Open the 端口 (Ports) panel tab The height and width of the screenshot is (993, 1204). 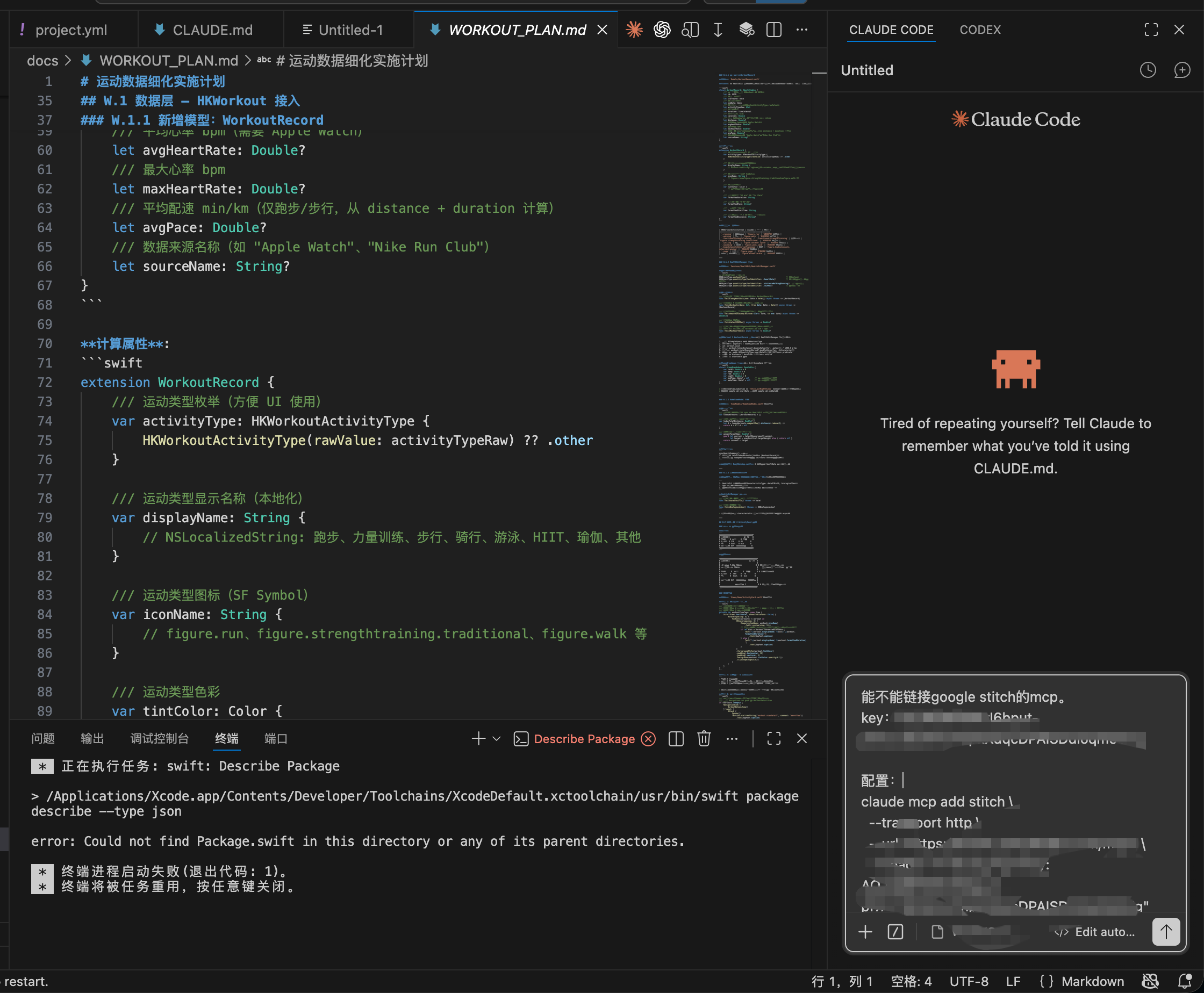pyautogui.click(x=276, y=738)
